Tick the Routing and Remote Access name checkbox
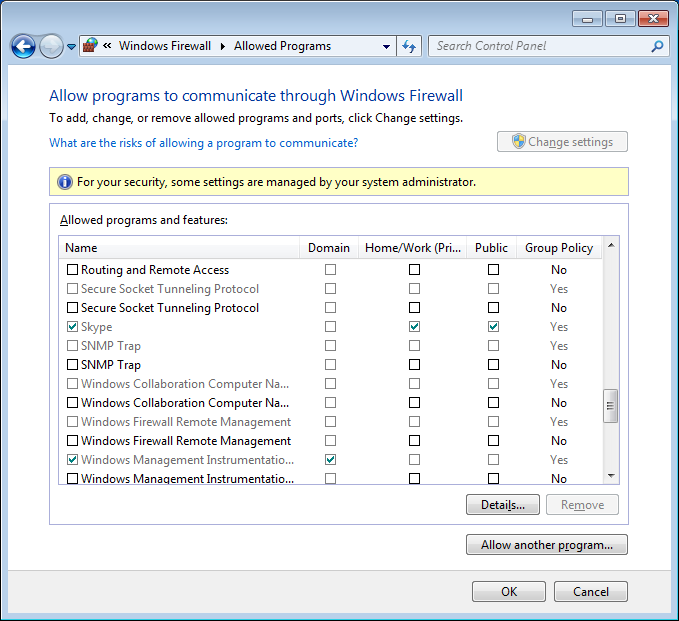Screen dimensions: 679x621 click(x=72, y=270)
